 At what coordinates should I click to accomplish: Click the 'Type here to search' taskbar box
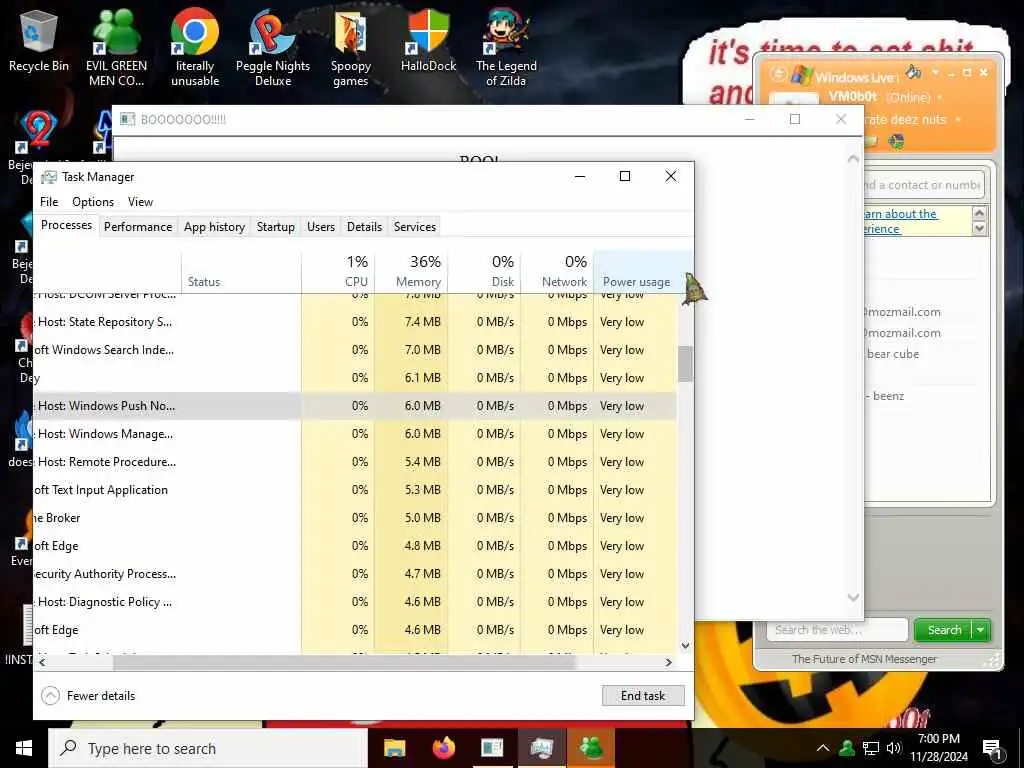click(x=208, y=748)
